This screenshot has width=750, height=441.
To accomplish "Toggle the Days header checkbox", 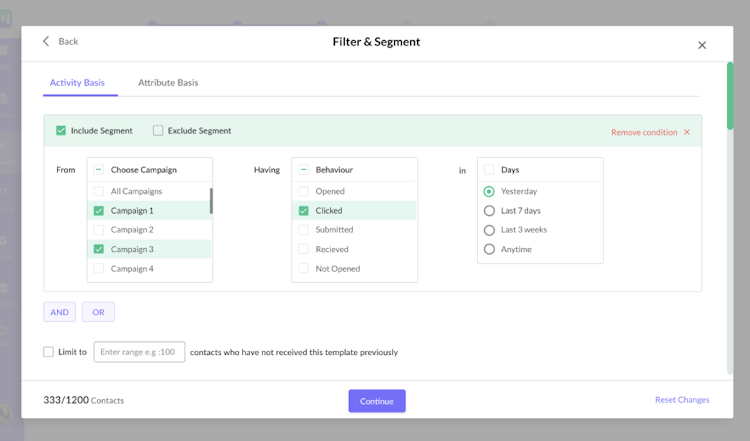I will coord(488,170).
